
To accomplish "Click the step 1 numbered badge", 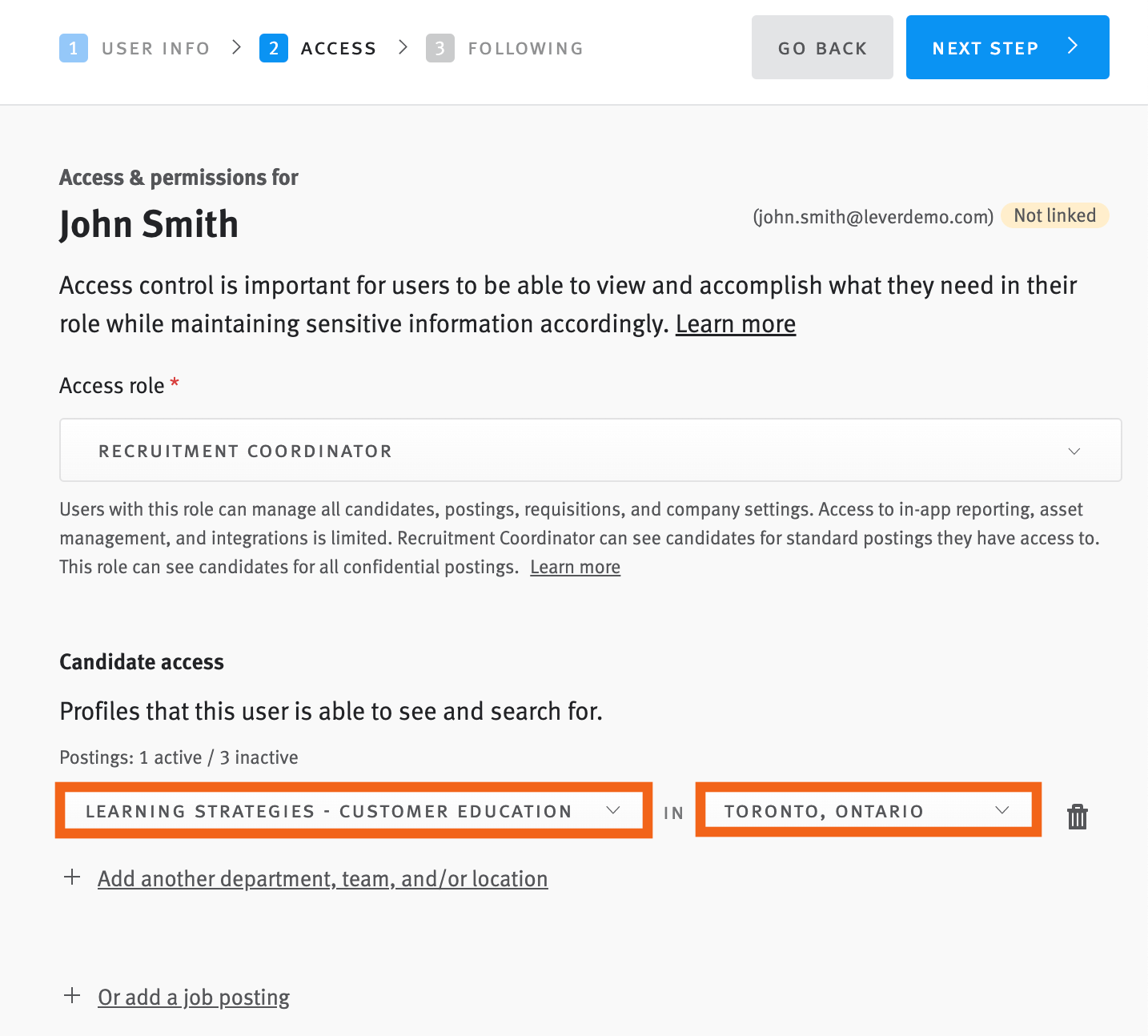I will coord(73,47).
